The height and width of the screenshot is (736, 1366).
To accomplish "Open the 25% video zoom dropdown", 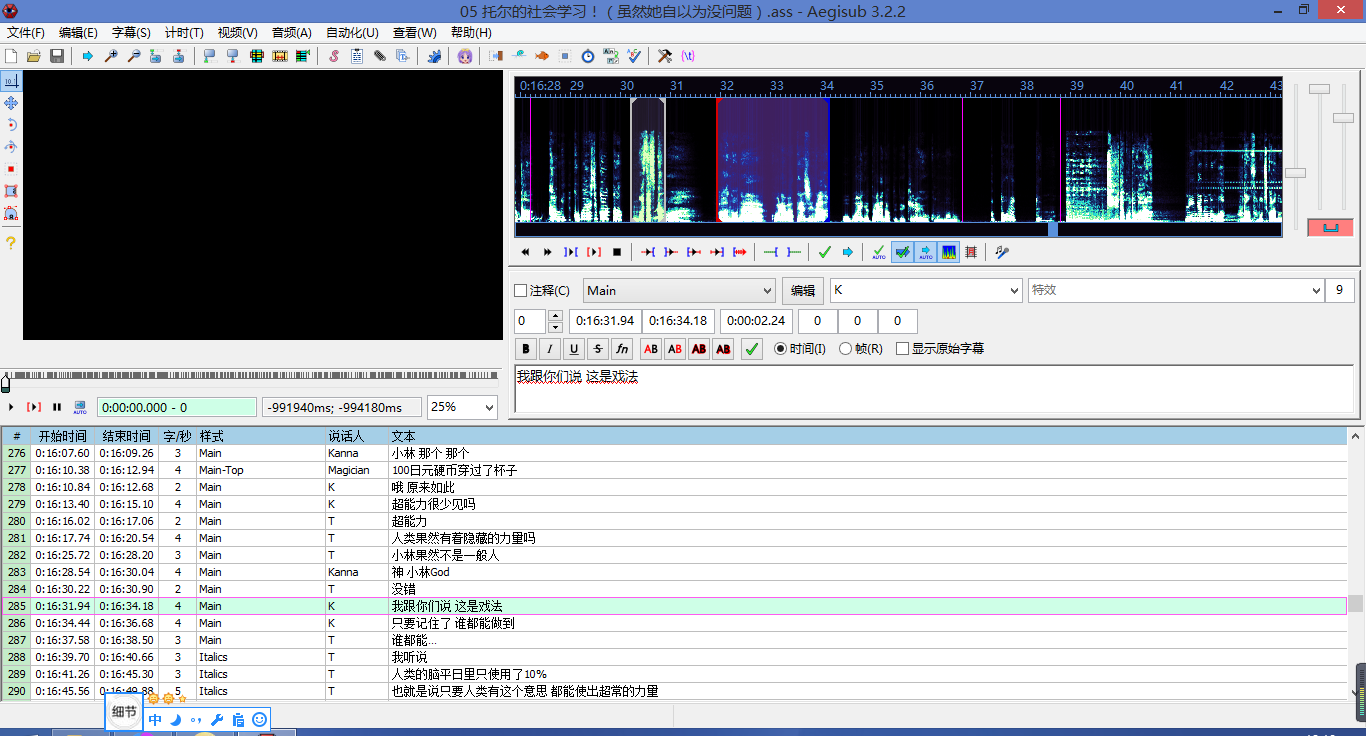I will pos(462,407).
